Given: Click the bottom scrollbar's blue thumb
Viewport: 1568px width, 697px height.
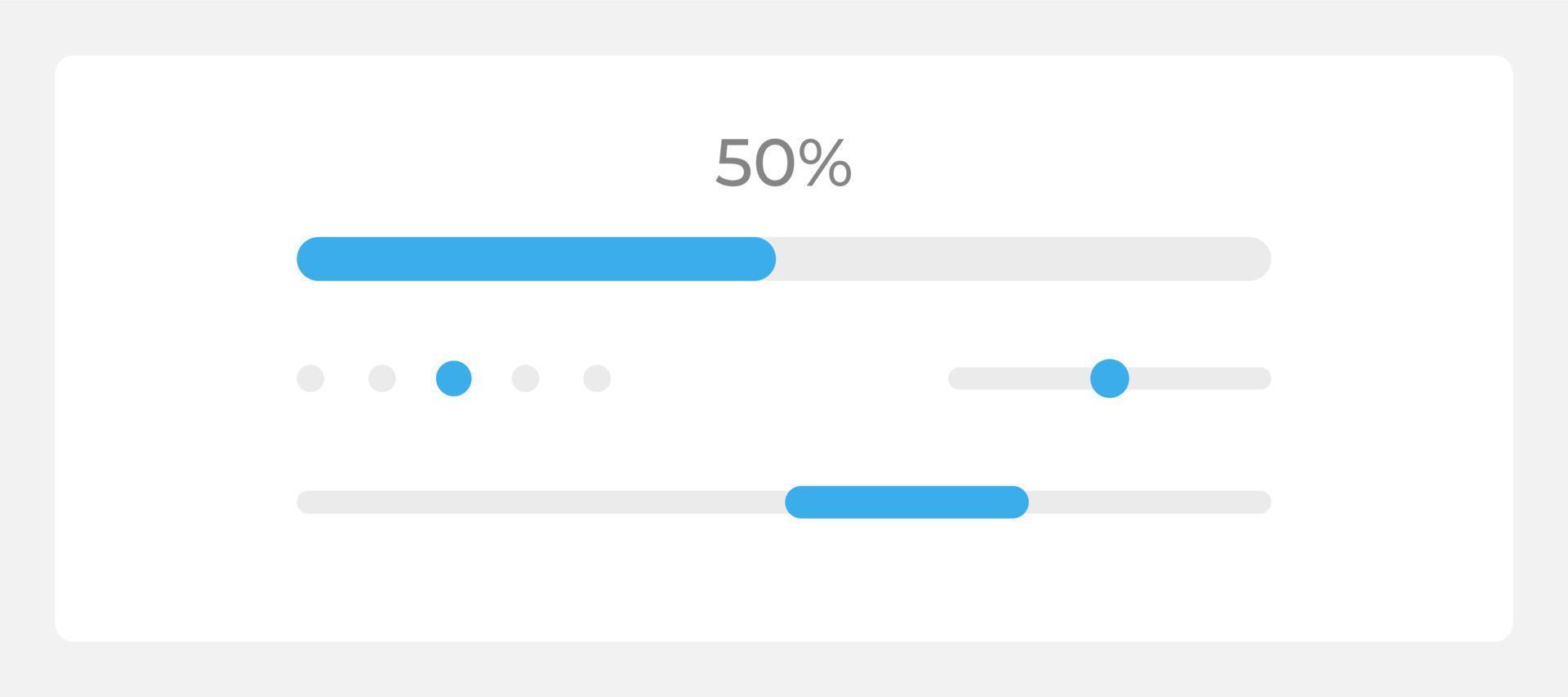Looking at the screenshot, I should (906, 502).
